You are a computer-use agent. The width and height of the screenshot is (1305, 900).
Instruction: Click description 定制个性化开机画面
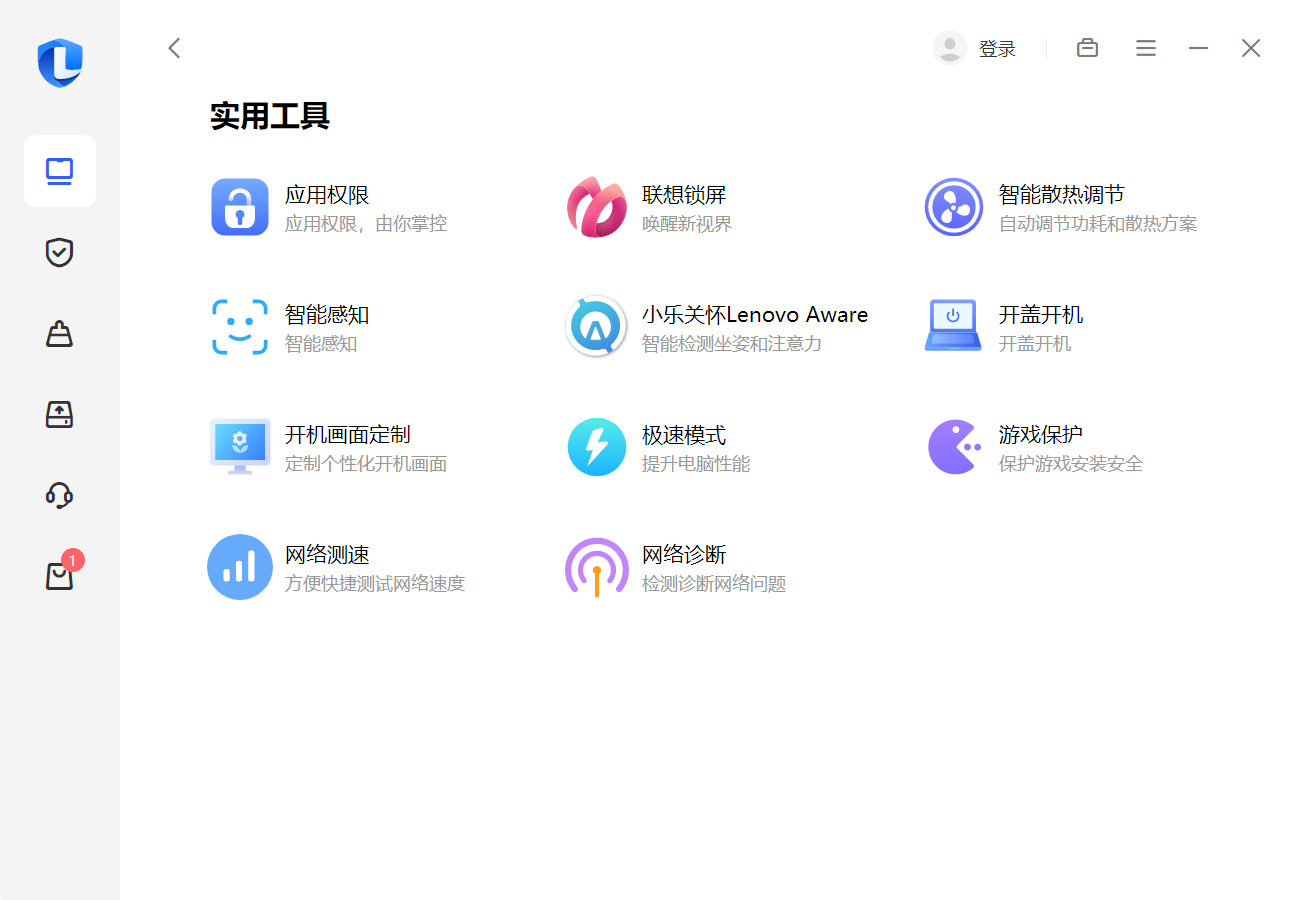(366, 464)
